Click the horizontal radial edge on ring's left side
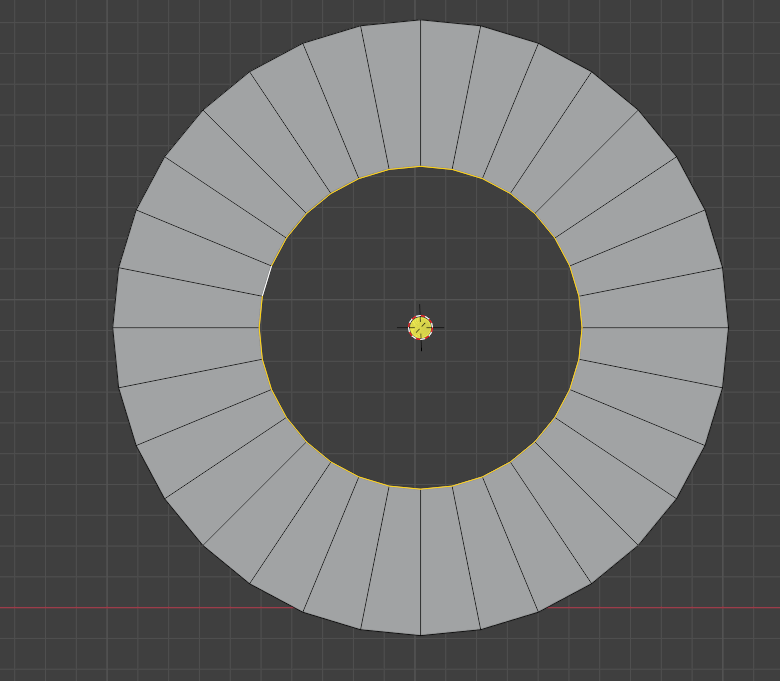The width and height of the screenshot is (780, 681). tap(187, 327)
